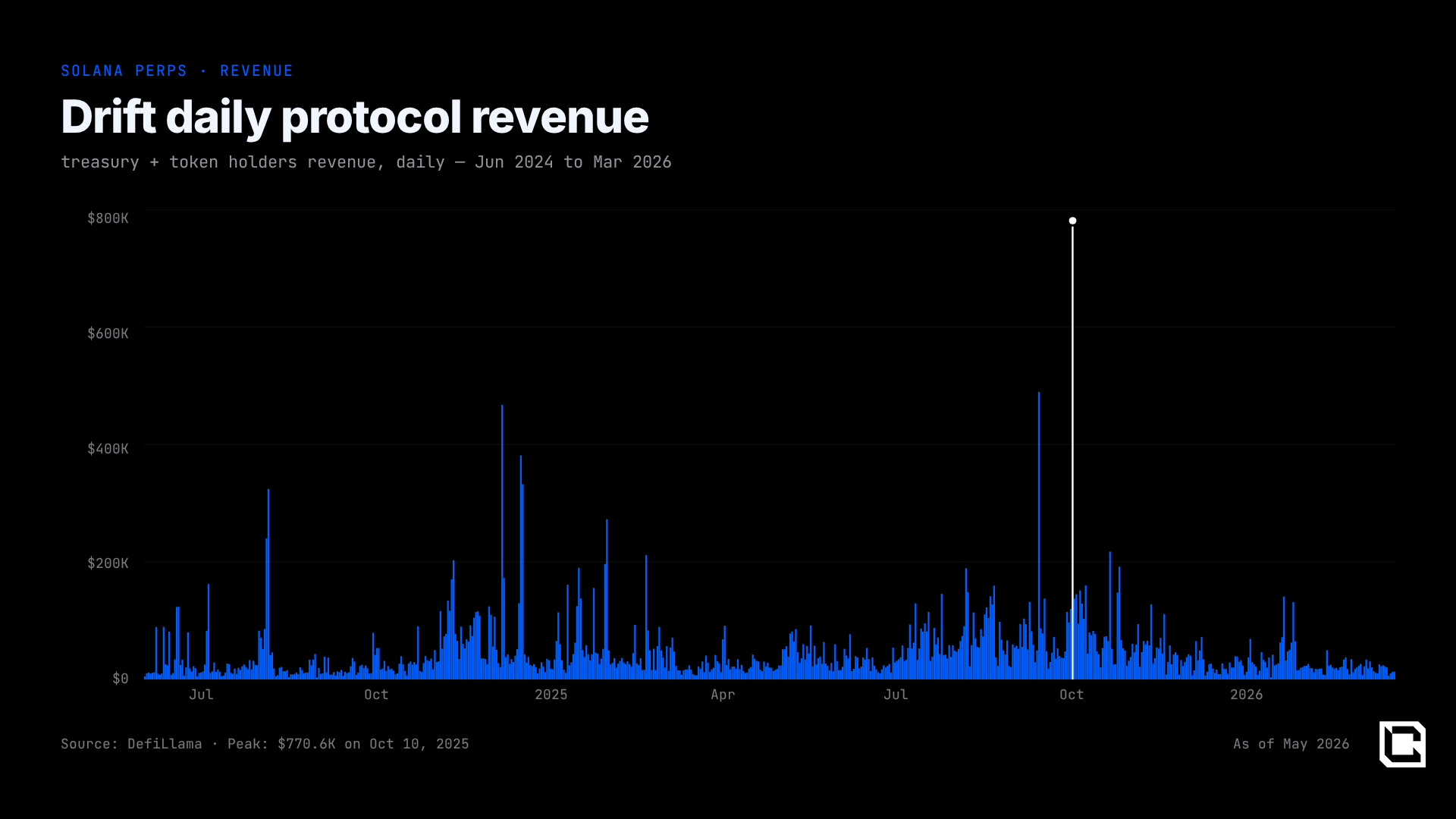1456x819 pixels.
Task: Click the white peak marker dot
Action: point(1072,221)
